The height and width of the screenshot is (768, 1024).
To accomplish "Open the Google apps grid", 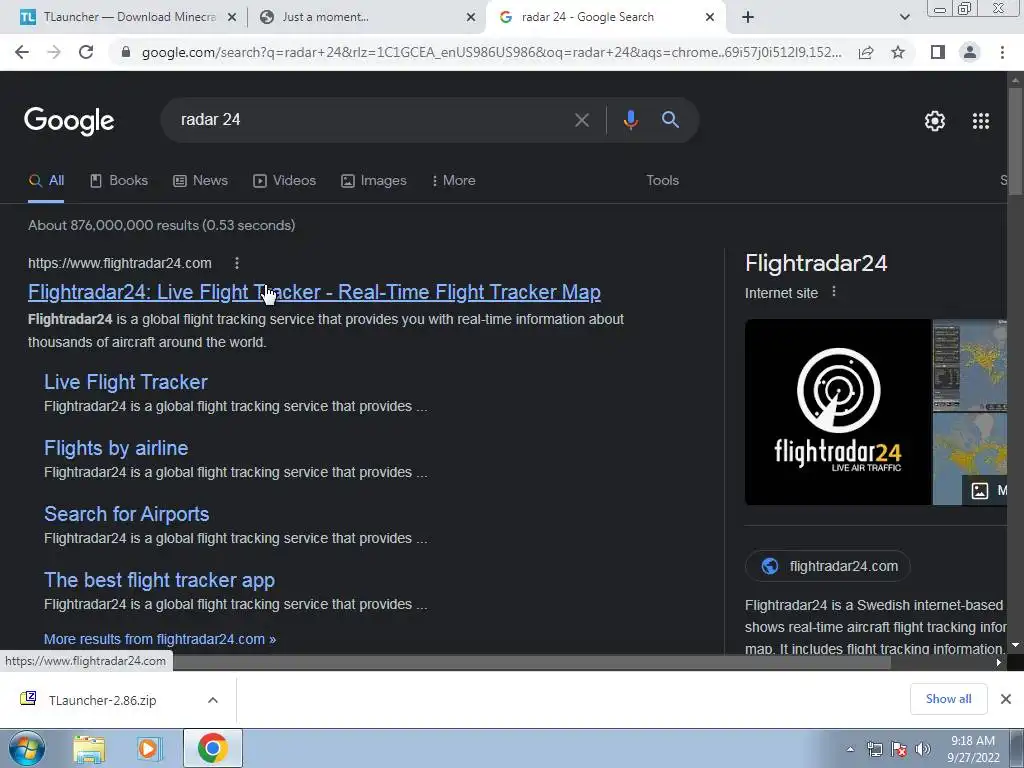I will pos(981,121).
